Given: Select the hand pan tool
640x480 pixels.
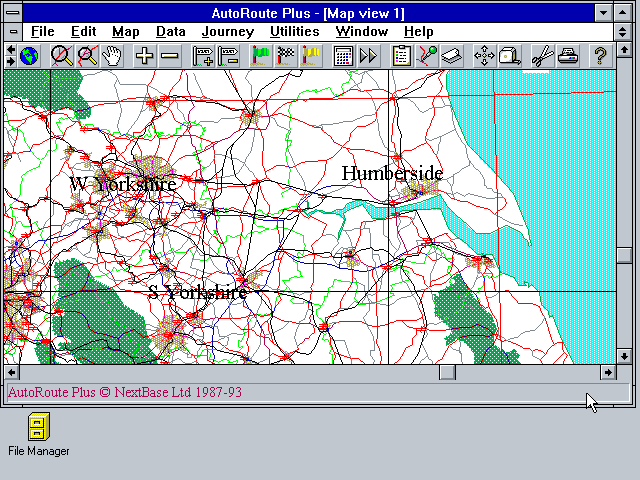Looking at the screenshot, I should tap(112, 56).
